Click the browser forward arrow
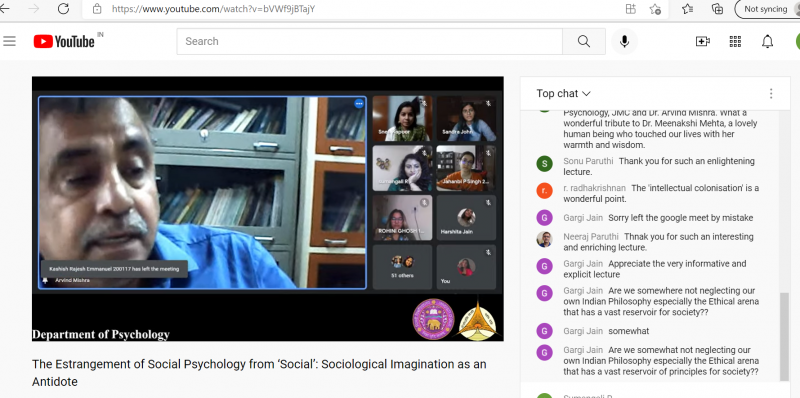Viewport: 800px width, 398px height. (34, 9)
